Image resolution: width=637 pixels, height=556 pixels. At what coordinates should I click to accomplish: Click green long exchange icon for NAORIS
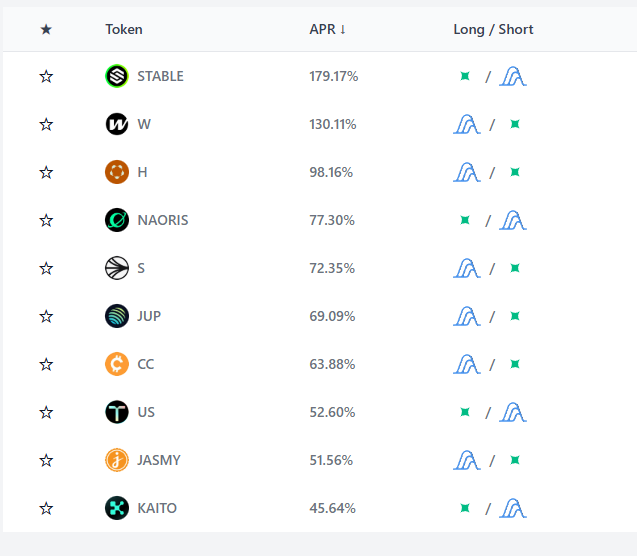tap(465, 220)
